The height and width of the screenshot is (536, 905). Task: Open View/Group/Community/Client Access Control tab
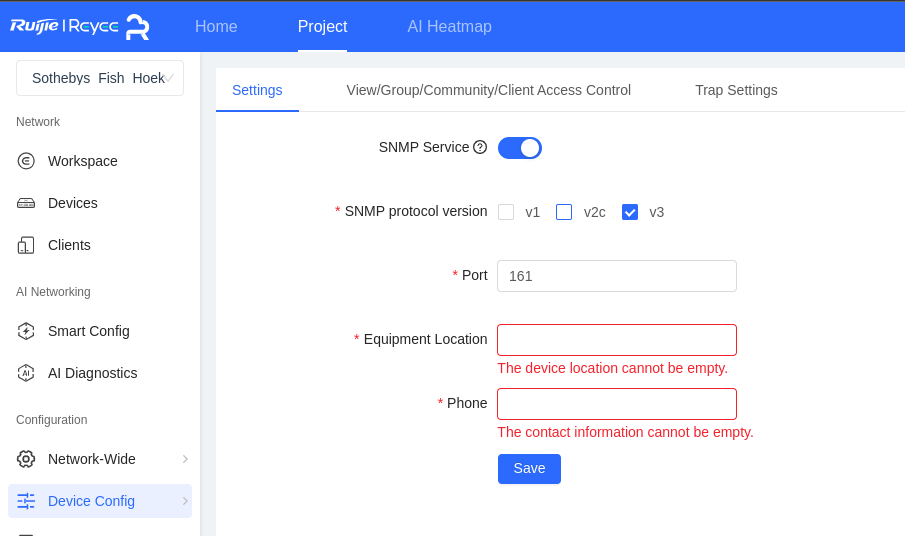(488, 90)
